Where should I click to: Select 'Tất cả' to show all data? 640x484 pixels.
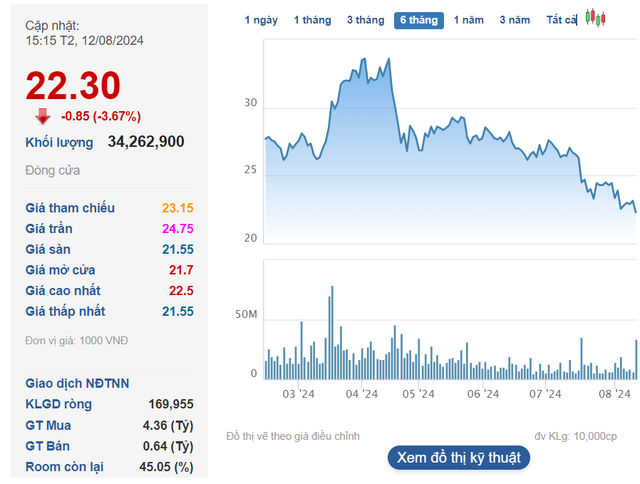pyautogui.click(x=562, y=20)
